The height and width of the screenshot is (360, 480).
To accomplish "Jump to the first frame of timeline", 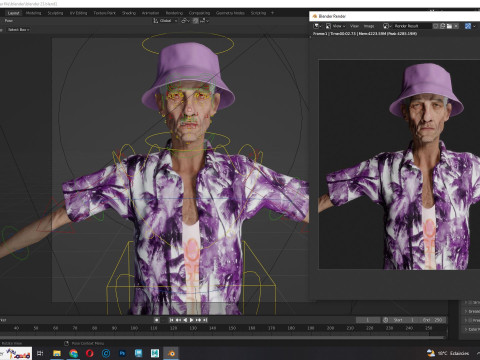I will pos(171,320).
